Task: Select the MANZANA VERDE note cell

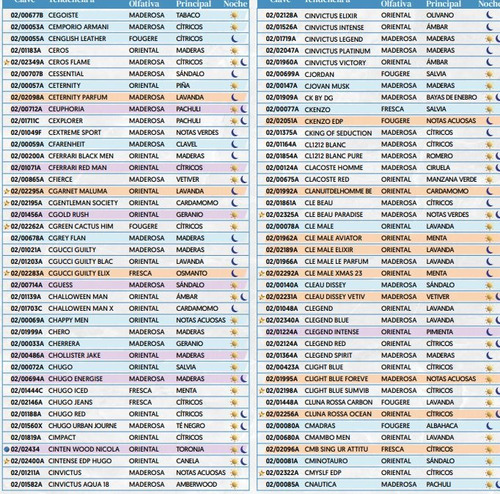Action: (x=452, y=179)
